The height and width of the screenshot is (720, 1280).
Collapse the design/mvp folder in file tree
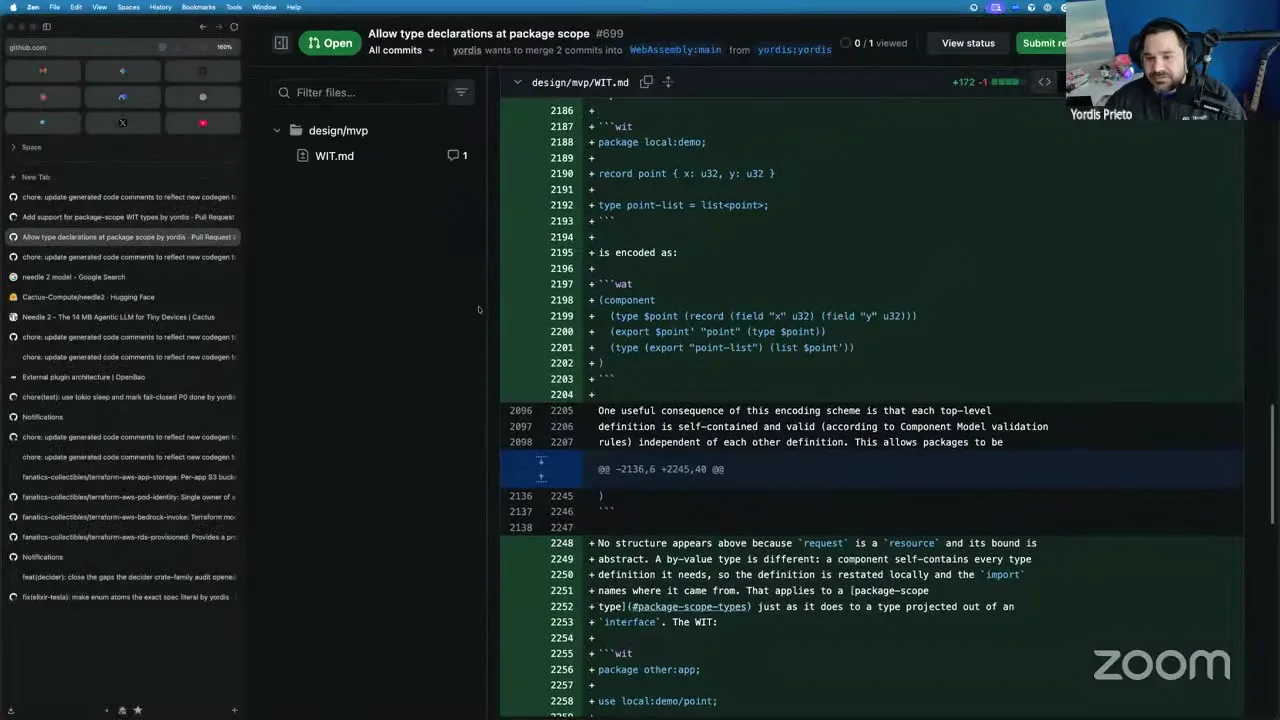[277, 131]
